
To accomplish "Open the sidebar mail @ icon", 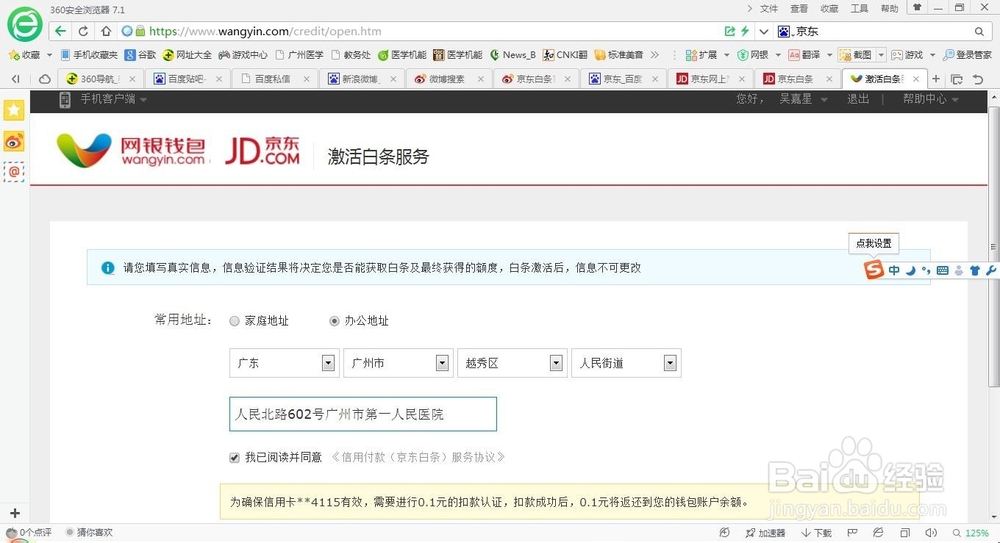I will (14, 172).
